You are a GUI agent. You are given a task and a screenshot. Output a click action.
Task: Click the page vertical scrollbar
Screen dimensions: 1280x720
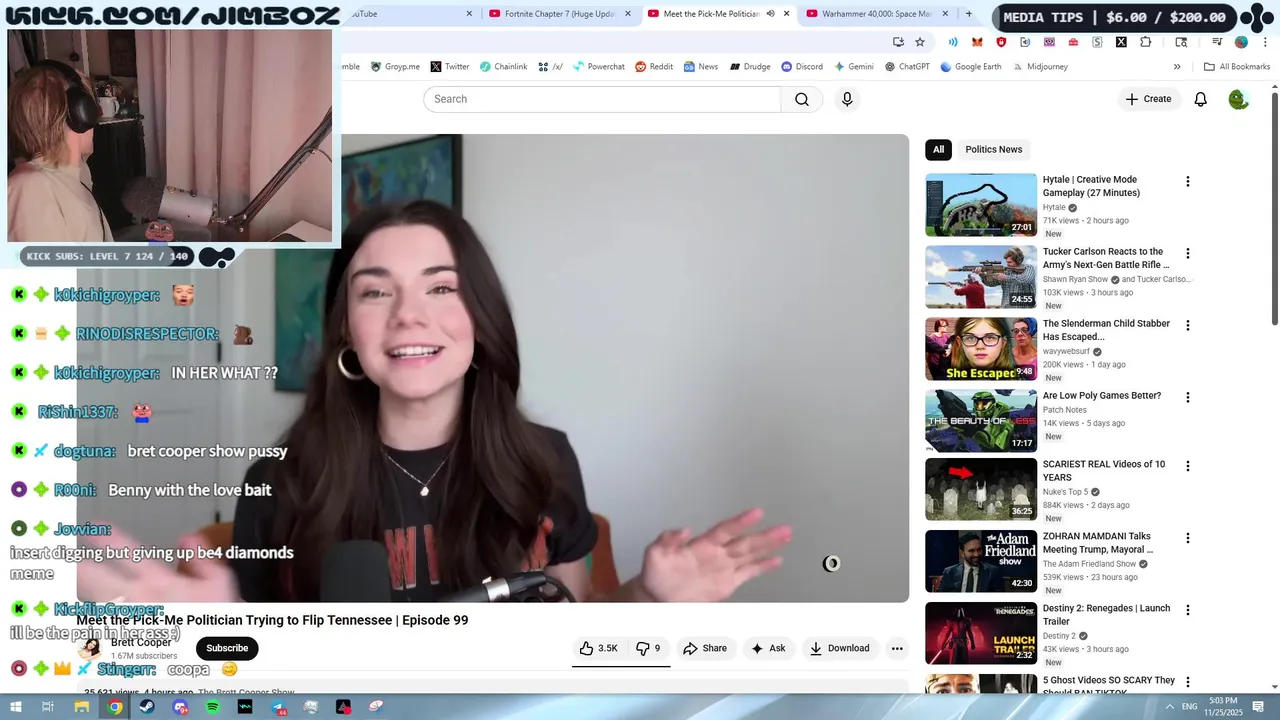pyautogui.click(x=1274, y=208)
